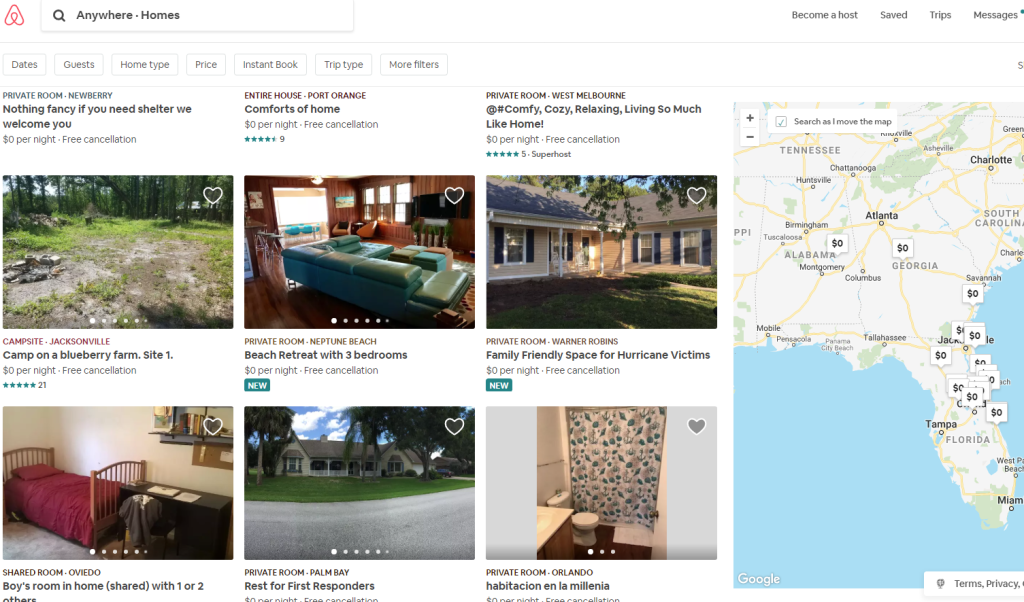
Task: Open the Dates filter
Action: click(x=25, y=65)
